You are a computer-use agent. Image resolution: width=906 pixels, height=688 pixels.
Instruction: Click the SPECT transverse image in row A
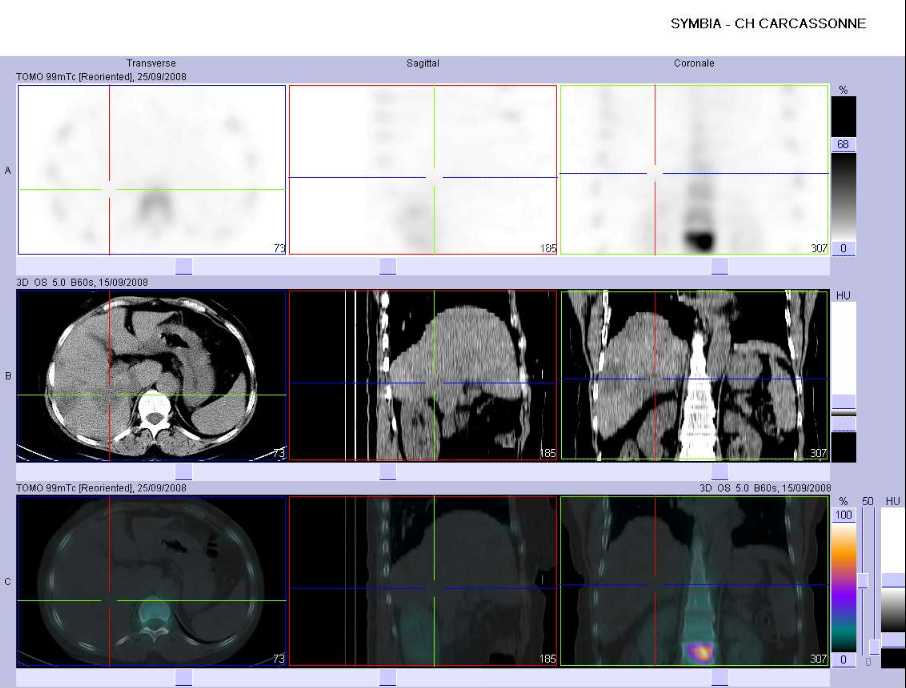pyautogui.click(x=152, y=170)
